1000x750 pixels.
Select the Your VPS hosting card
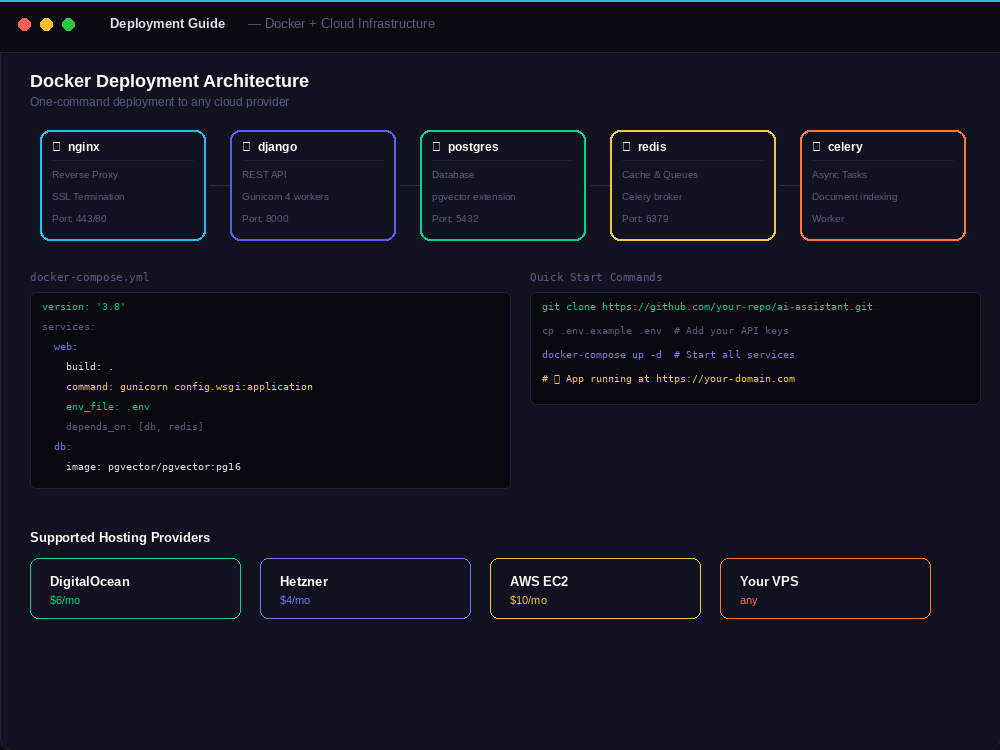click(x=825, y=588)
